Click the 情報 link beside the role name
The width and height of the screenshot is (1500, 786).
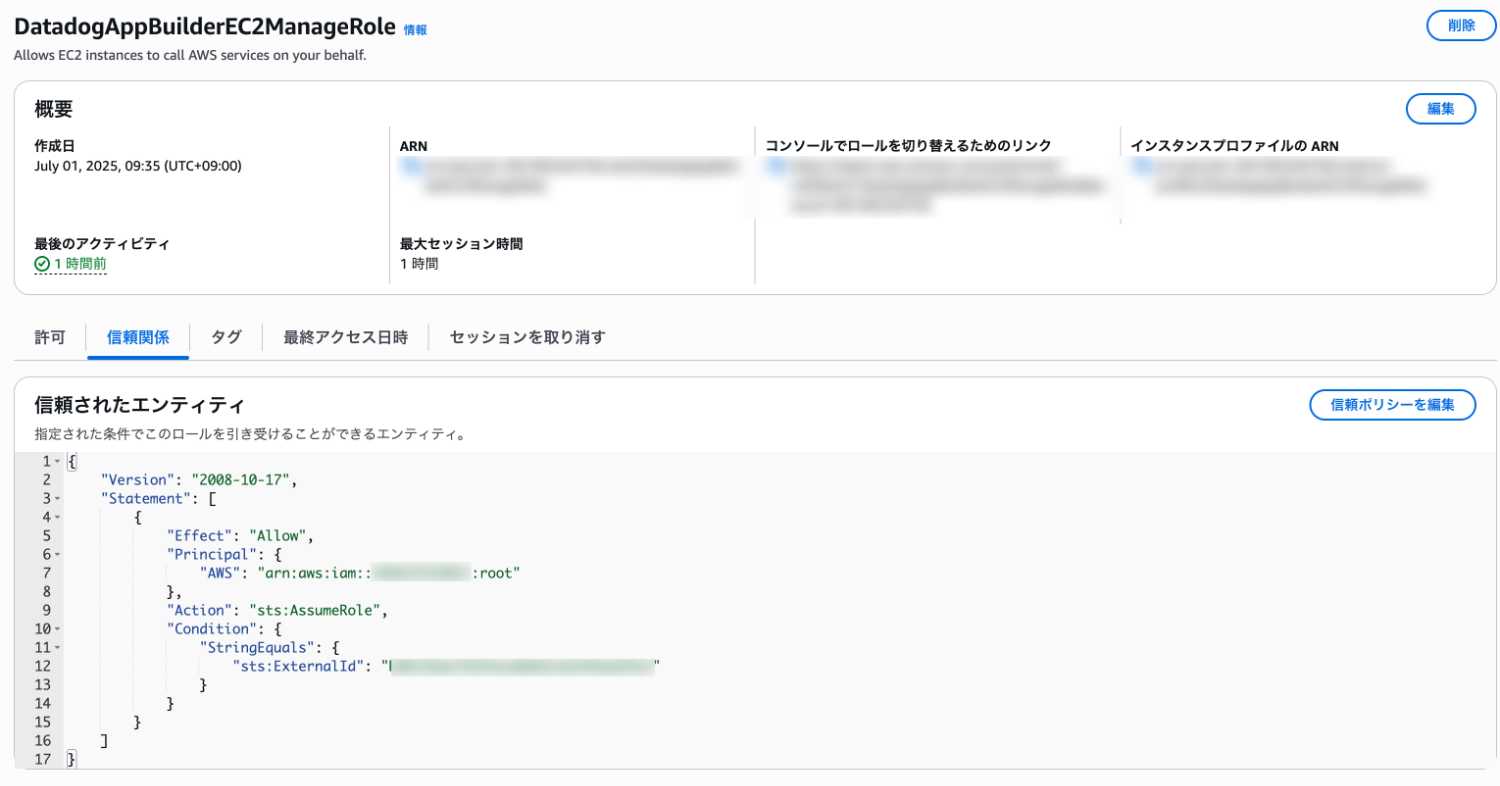click(x=415, y=30)
